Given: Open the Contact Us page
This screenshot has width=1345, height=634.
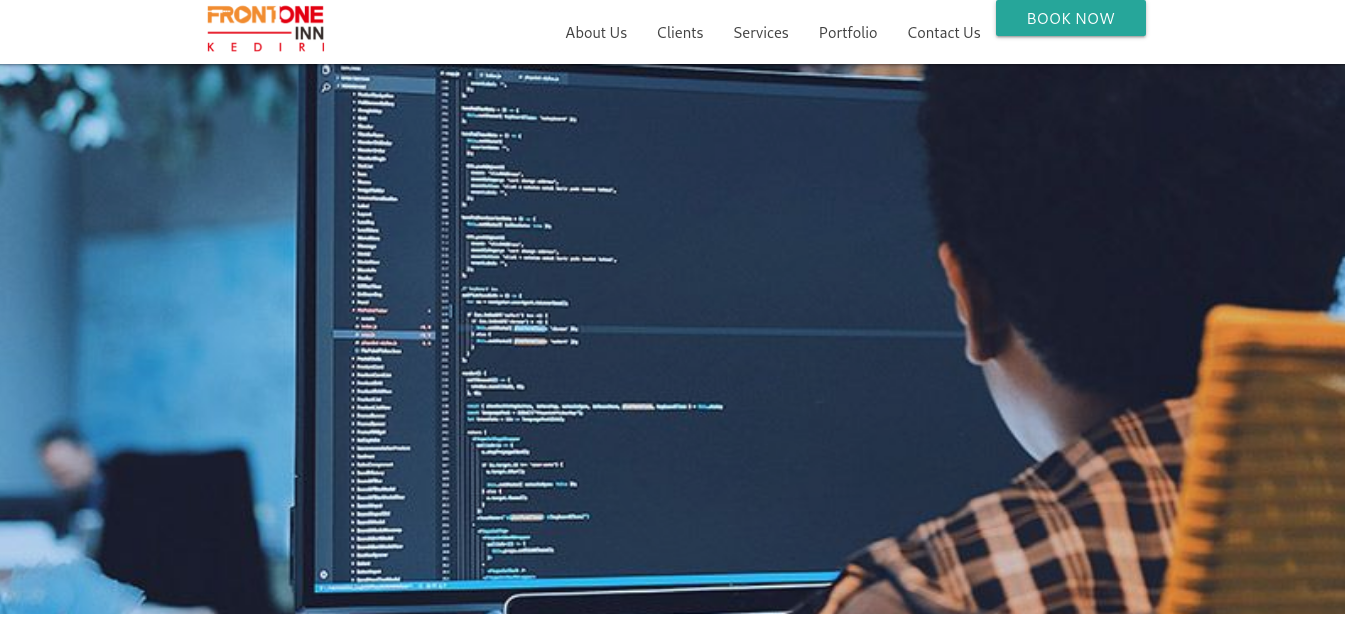Looking at the screenshot, I should click(944, 32).
